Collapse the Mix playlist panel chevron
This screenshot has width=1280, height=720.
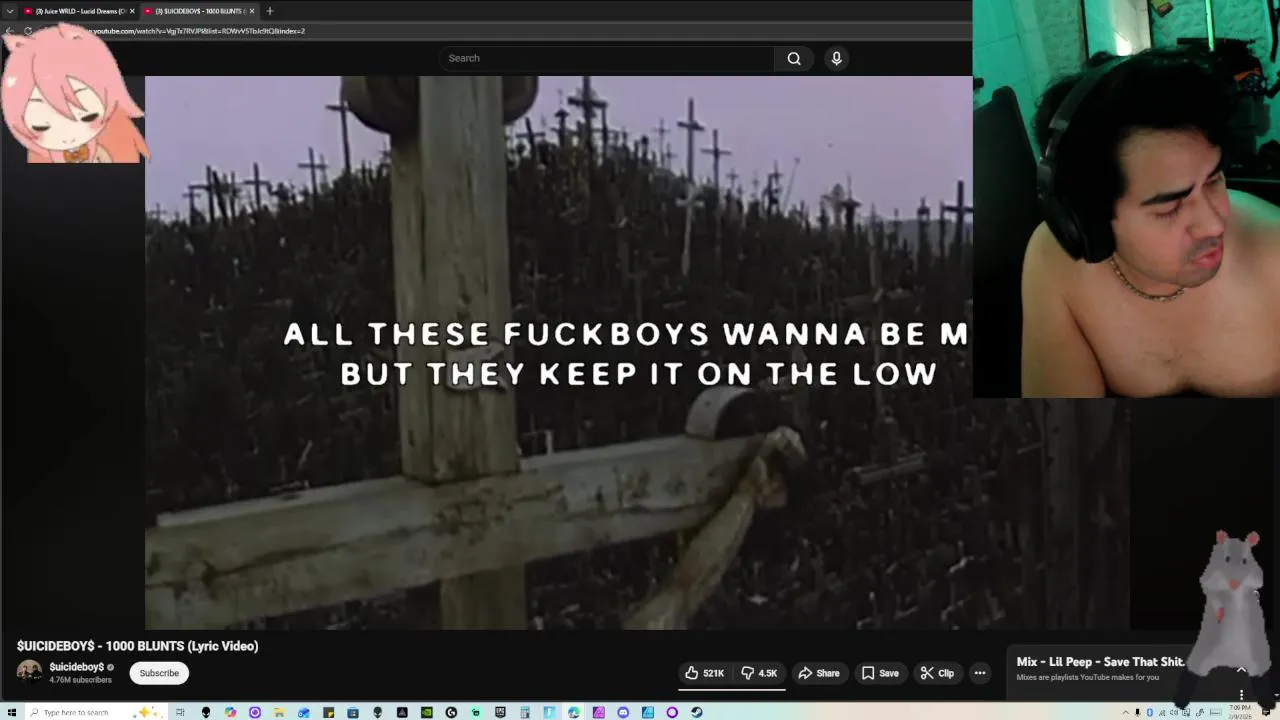pyautogui.click(x=1241, y=670)
